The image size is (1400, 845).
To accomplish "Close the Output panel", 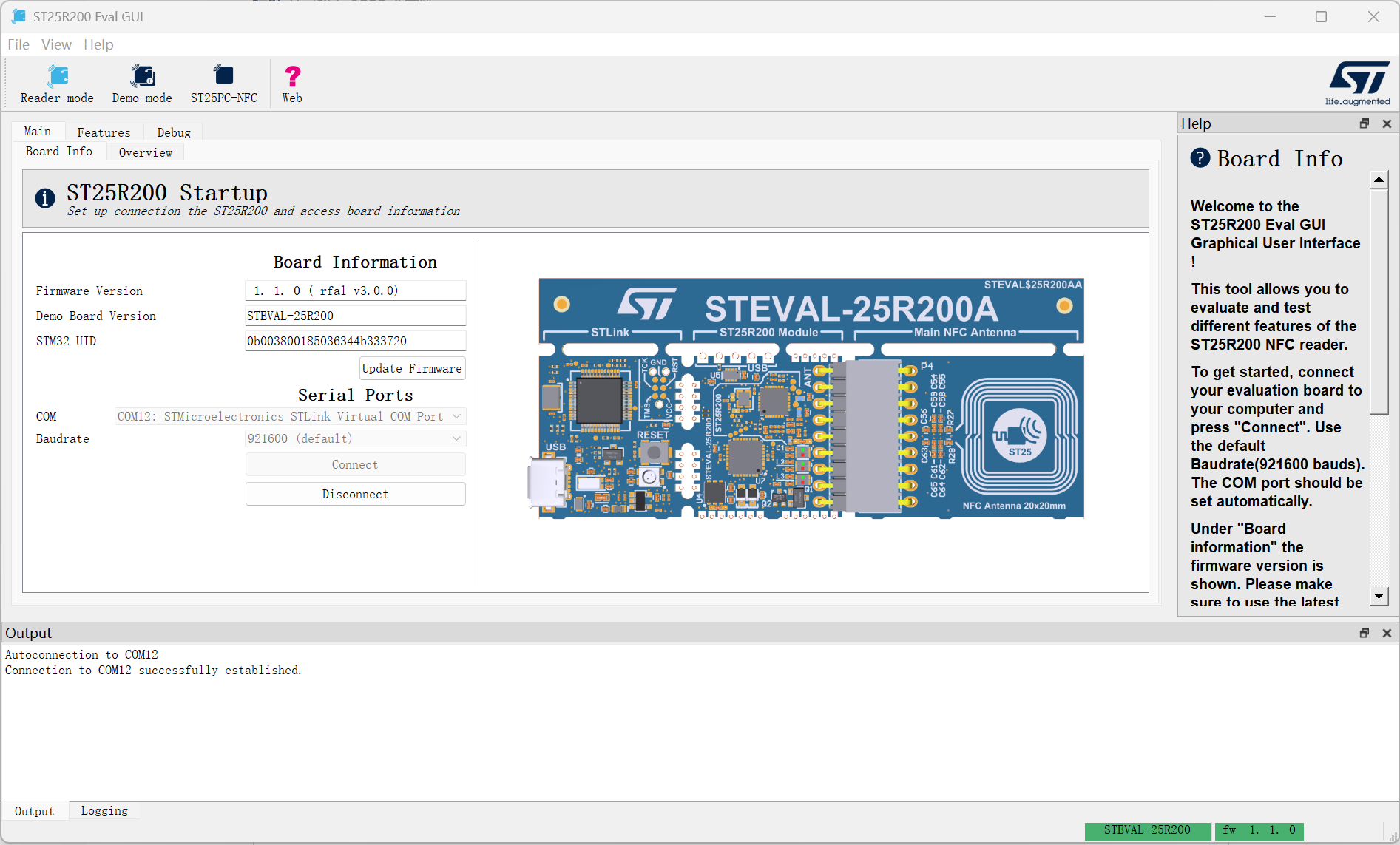I will point(1387,633).
